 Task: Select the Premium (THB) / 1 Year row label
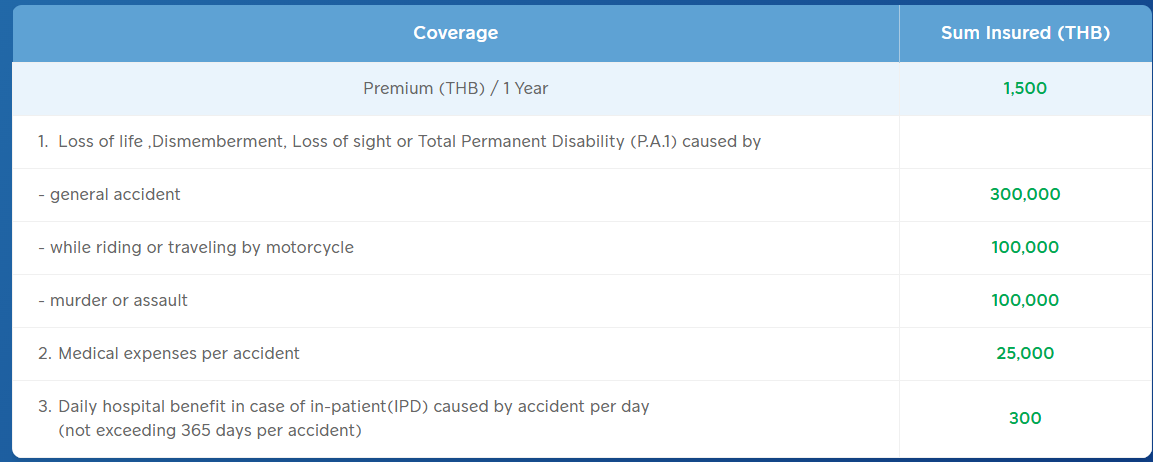coord(455,89)
